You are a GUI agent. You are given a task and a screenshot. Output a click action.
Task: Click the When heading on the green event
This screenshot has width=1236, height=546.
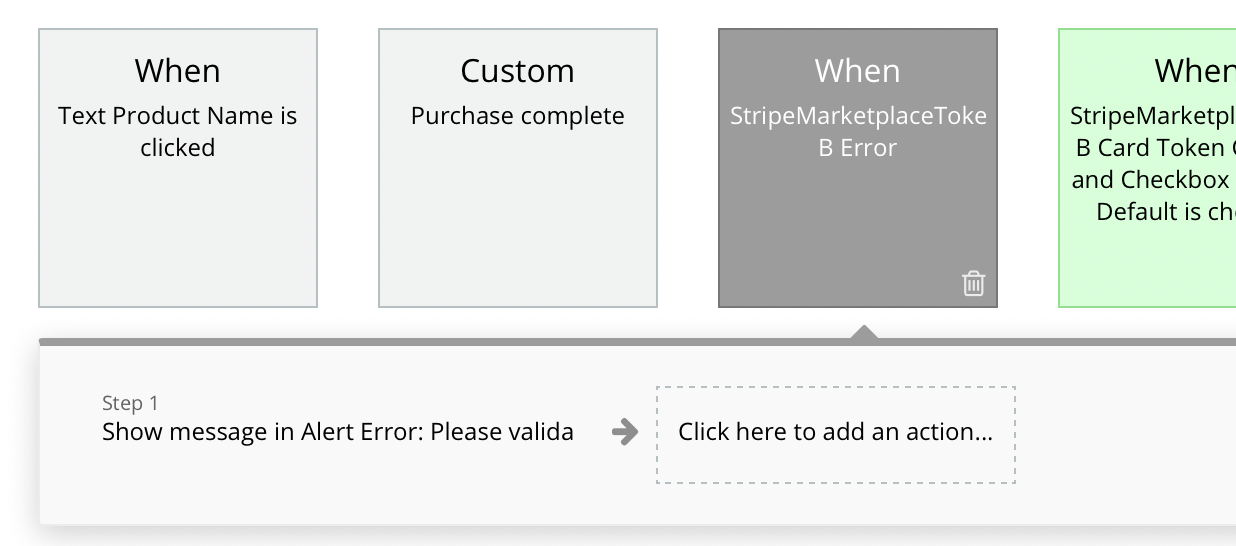click(x=1195, y=71)
